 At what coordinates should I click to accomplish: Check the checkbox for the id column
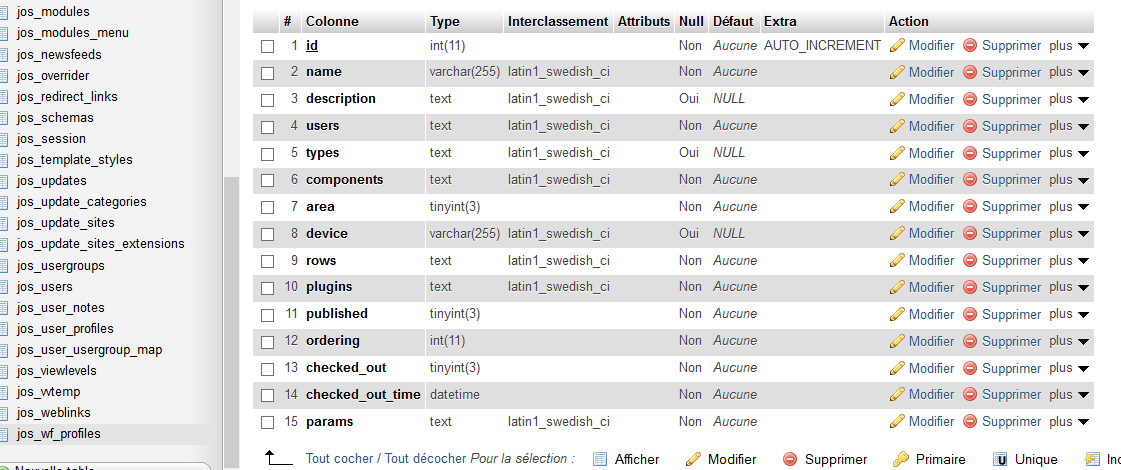click(x=267, y=46)
